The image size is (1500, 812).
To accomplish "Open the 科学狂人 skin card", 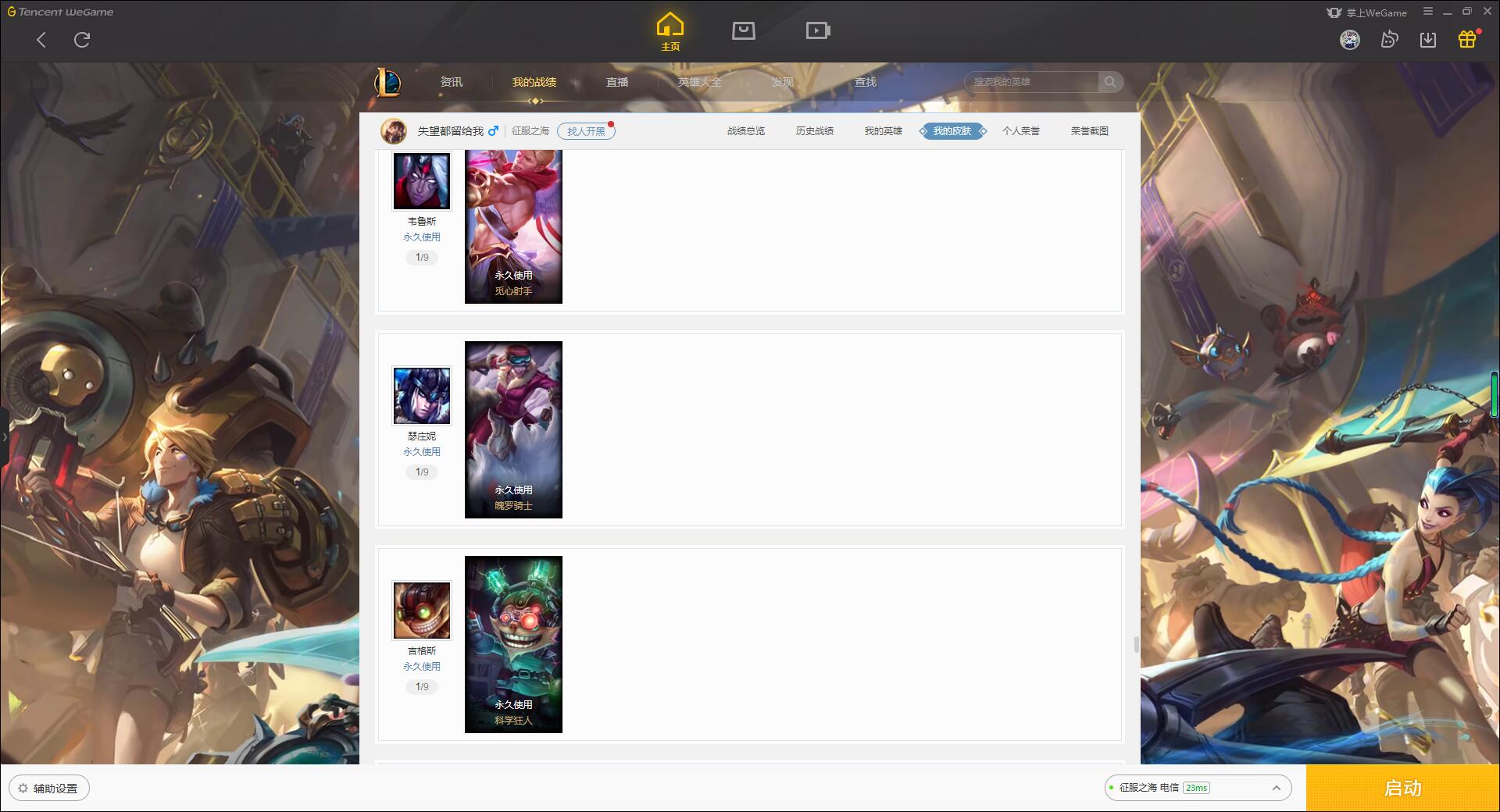I will (x=513, y=644).
